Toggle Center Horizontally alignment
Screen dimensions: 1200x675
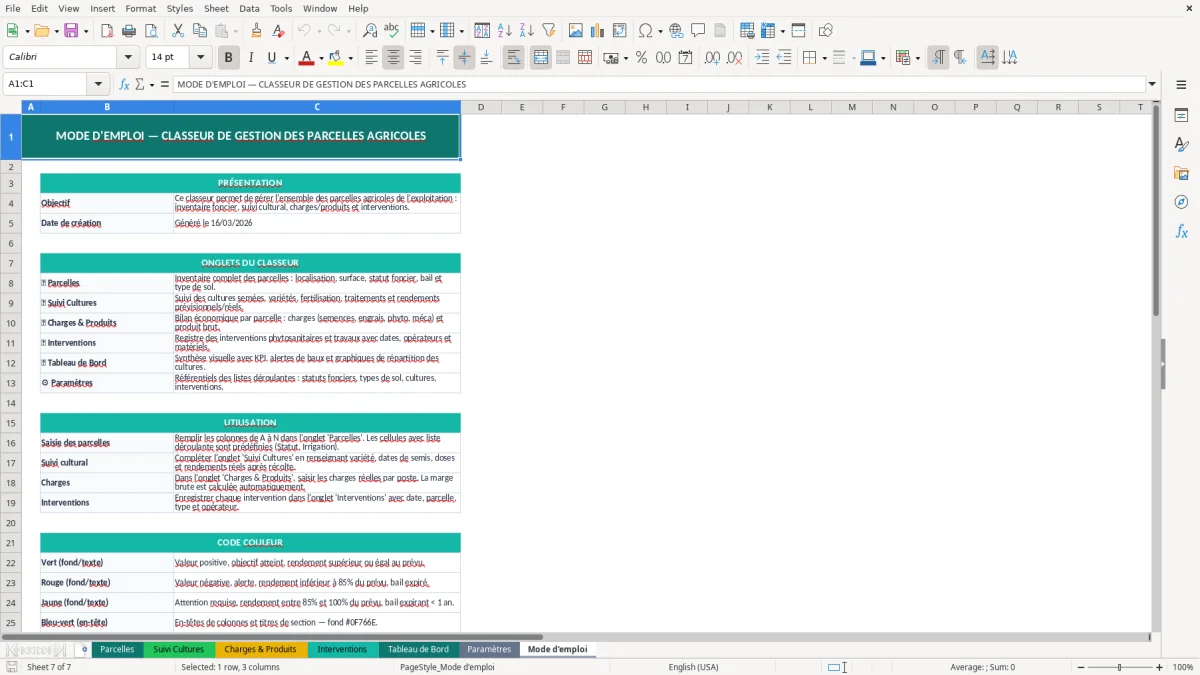tap(393, 58)
